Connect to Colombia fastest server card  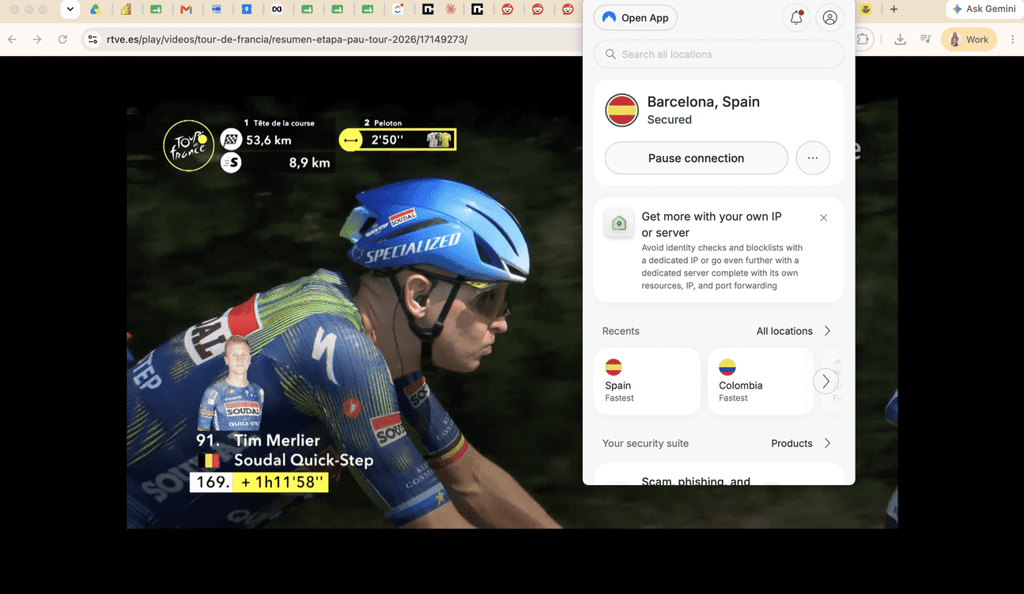pyautogui.click(x=760, y=381)
